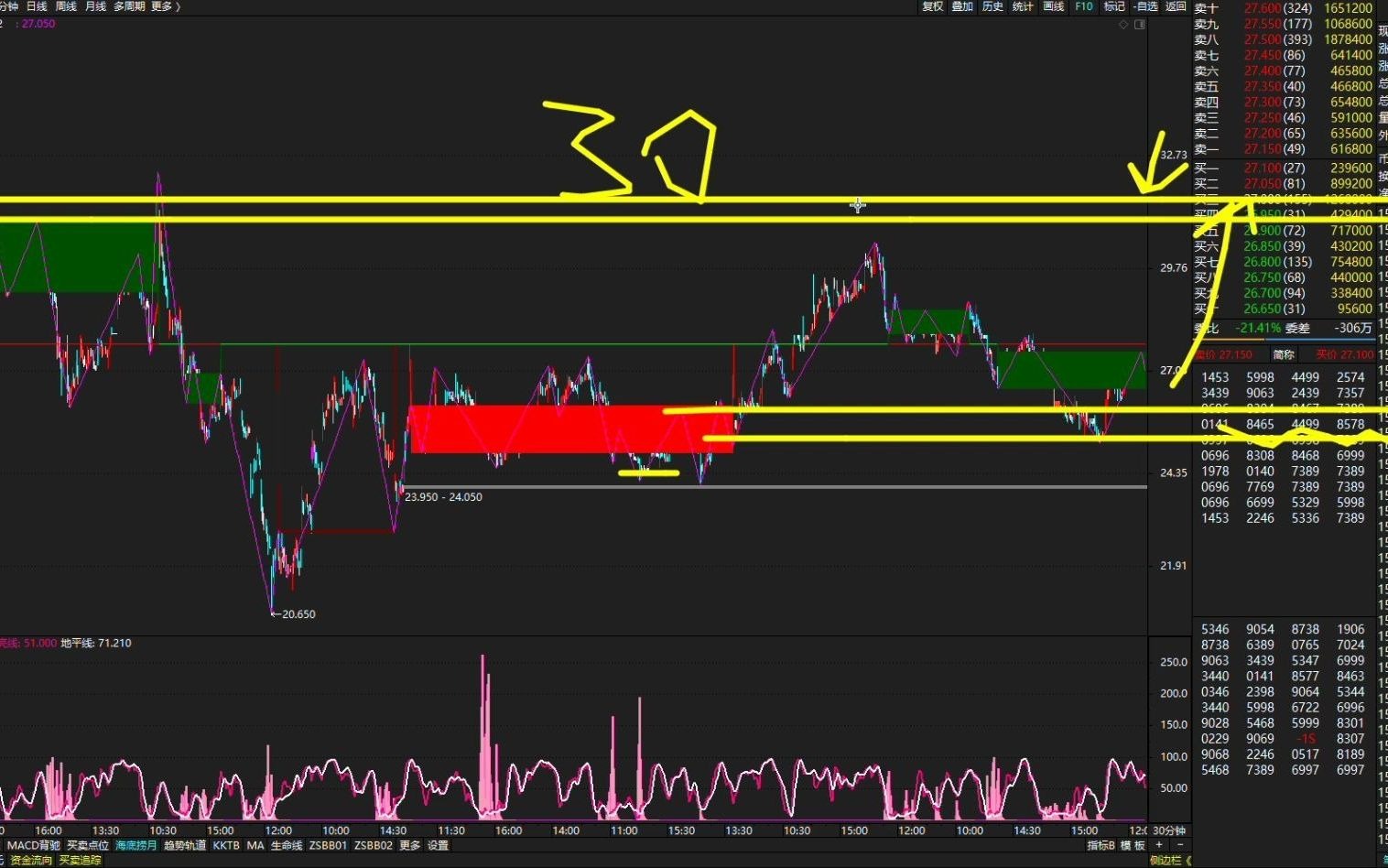Click the 地平线: 71.210 indicator value
Screen dimensions: 1388x868
[x=96, y=643]
